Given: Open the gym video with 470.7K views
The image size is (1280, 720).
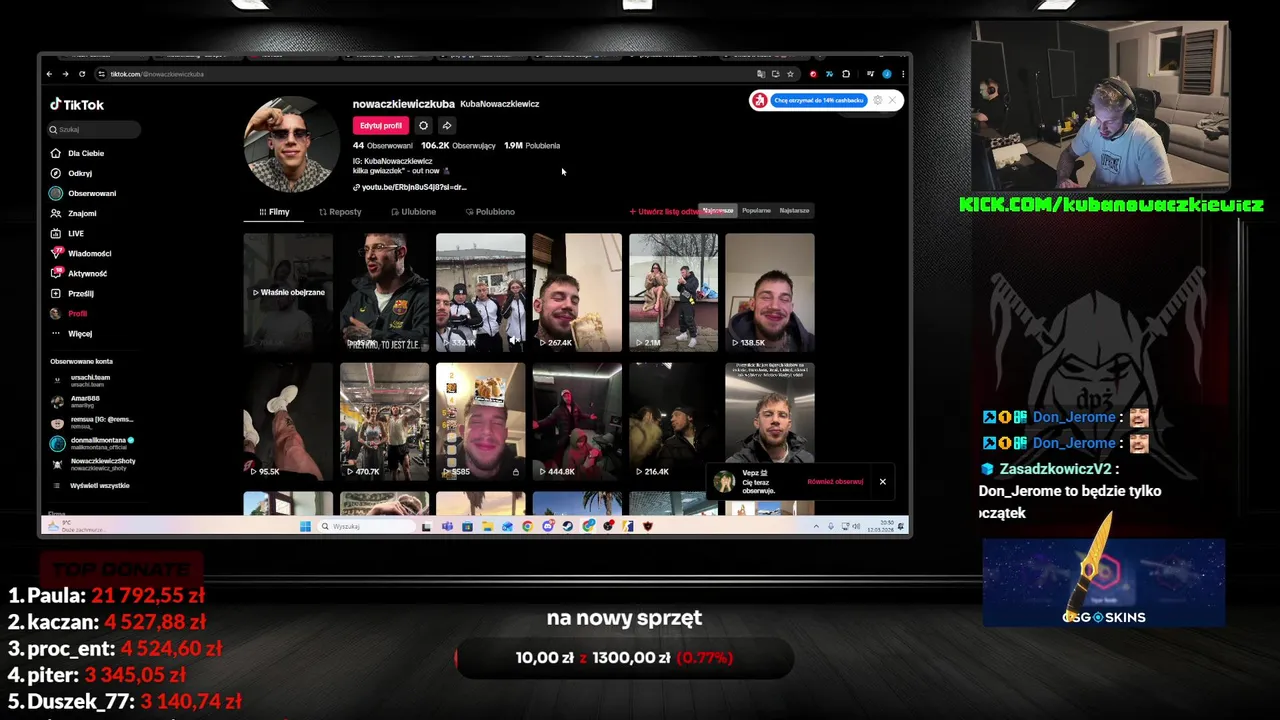Looking at the screenshot, I should (x=384, y=421).
